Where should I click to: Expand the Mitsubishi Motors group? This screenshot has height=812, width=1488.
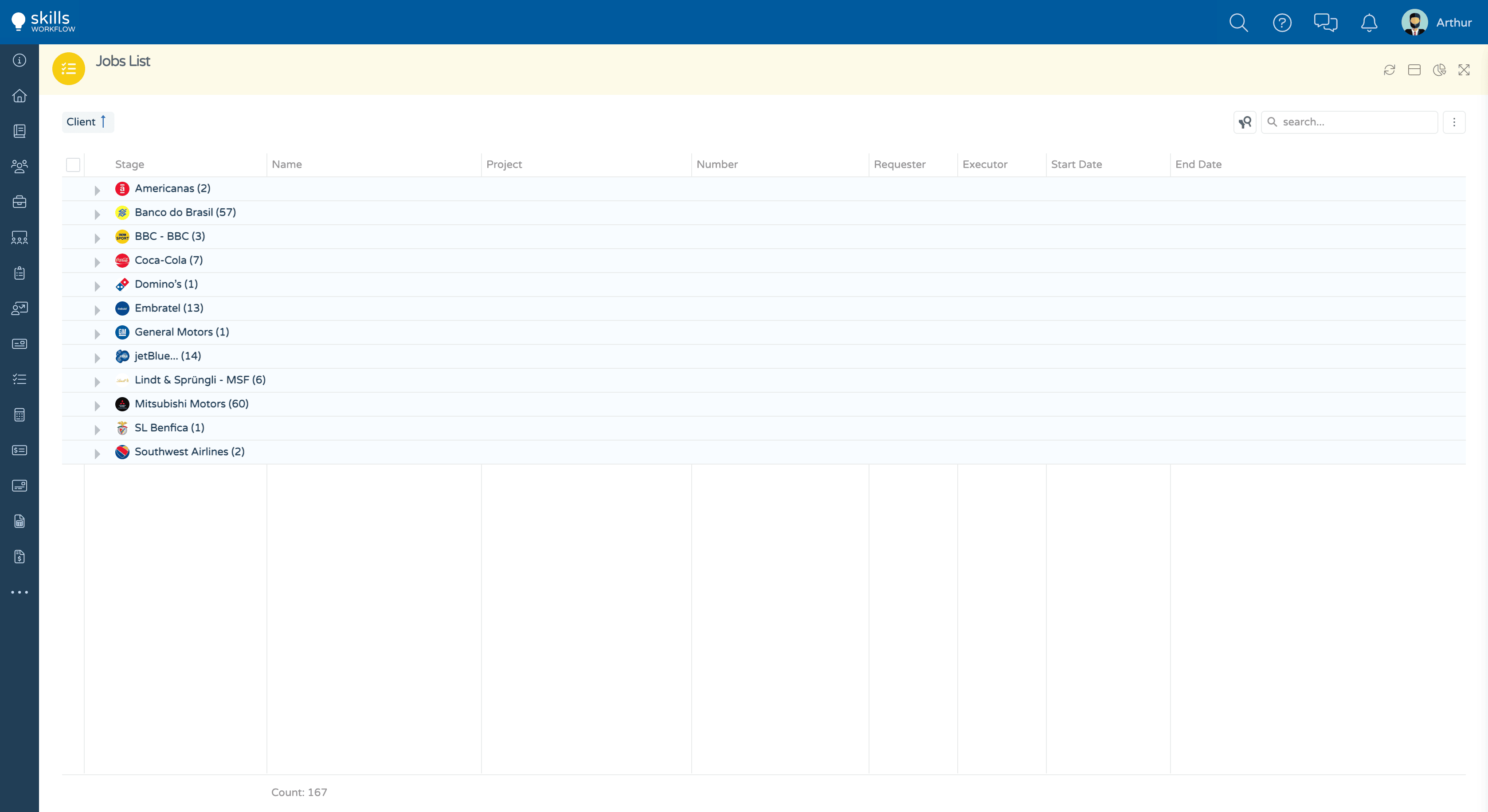click(97, 406)
